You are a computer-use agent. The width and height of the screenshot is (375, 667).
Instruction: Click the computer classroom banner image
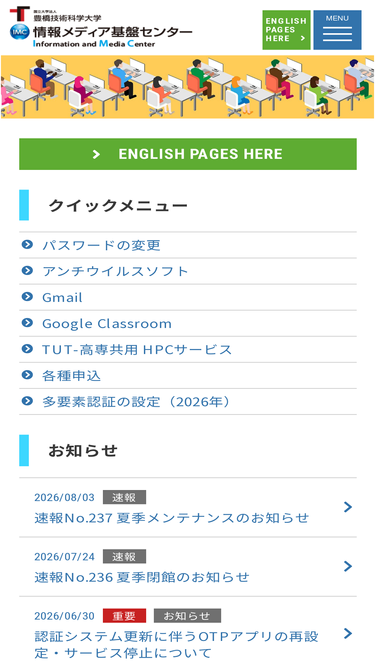(x=188, y=87)
